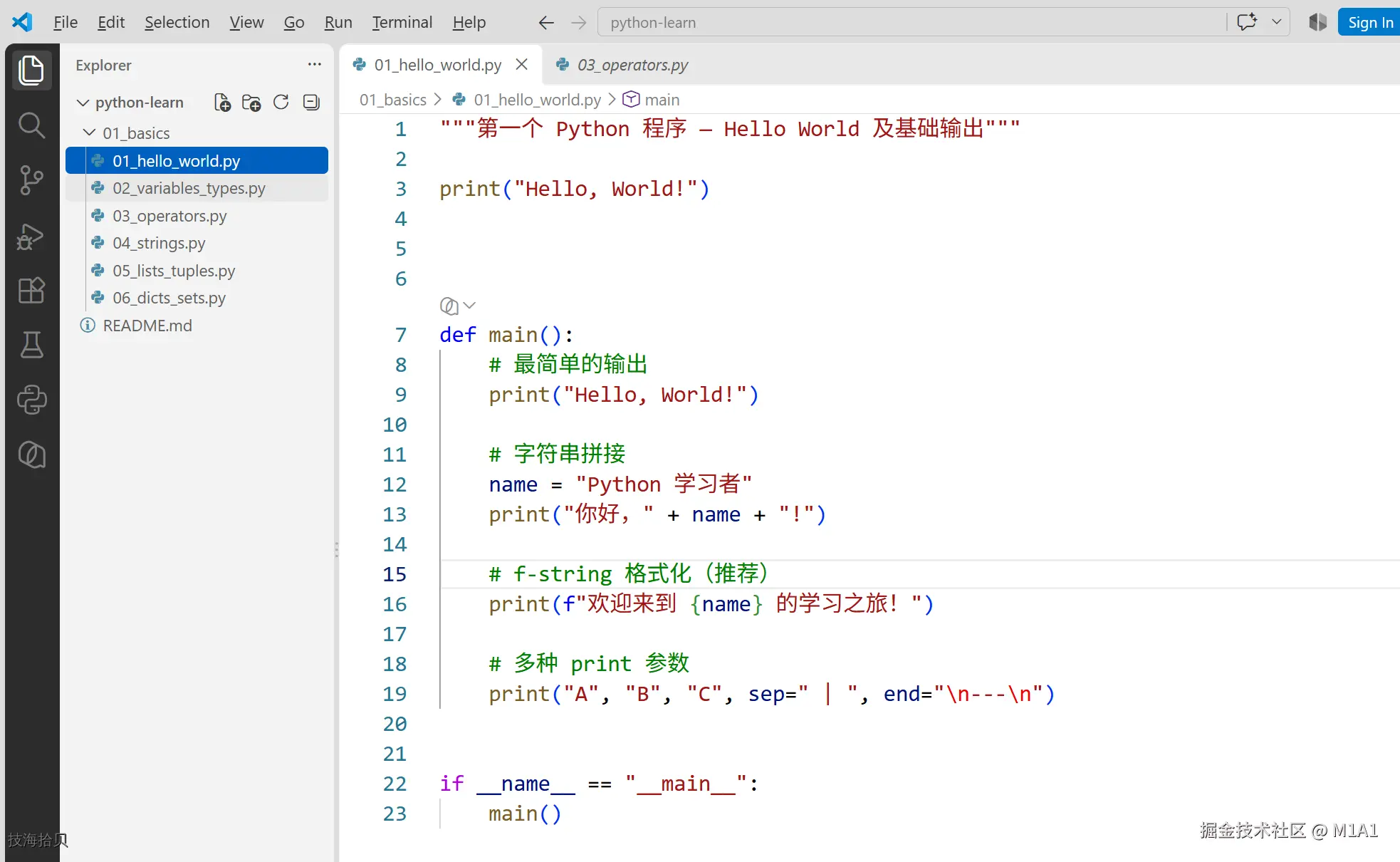Open the chat icon in title bar
Screen dimensions: 1400x862
pos(1247,22)
